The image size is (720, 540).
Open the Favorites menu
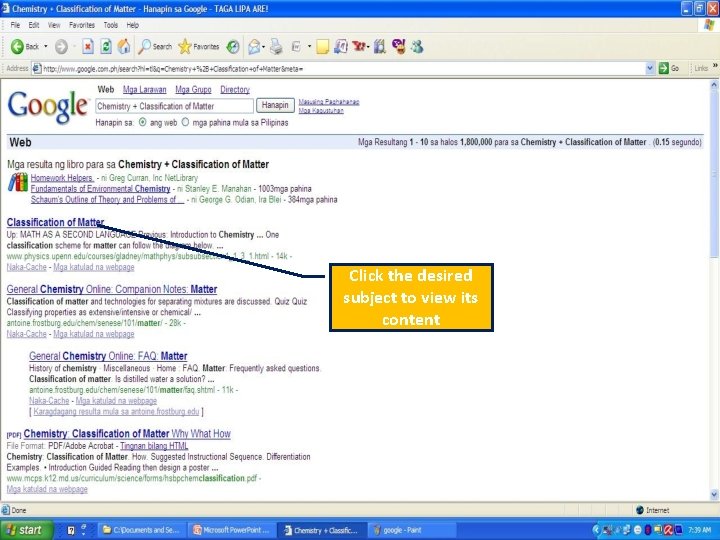[82, 25]
